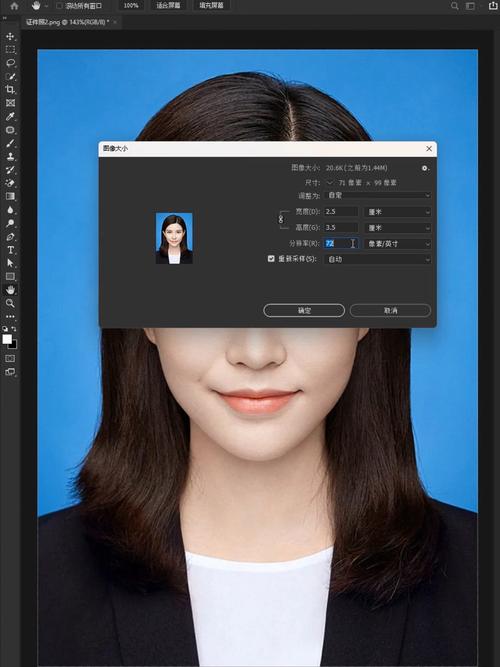Select the Eyedropper tool
The height and width of the screenshot is (667, 500).
coord(10,117)
